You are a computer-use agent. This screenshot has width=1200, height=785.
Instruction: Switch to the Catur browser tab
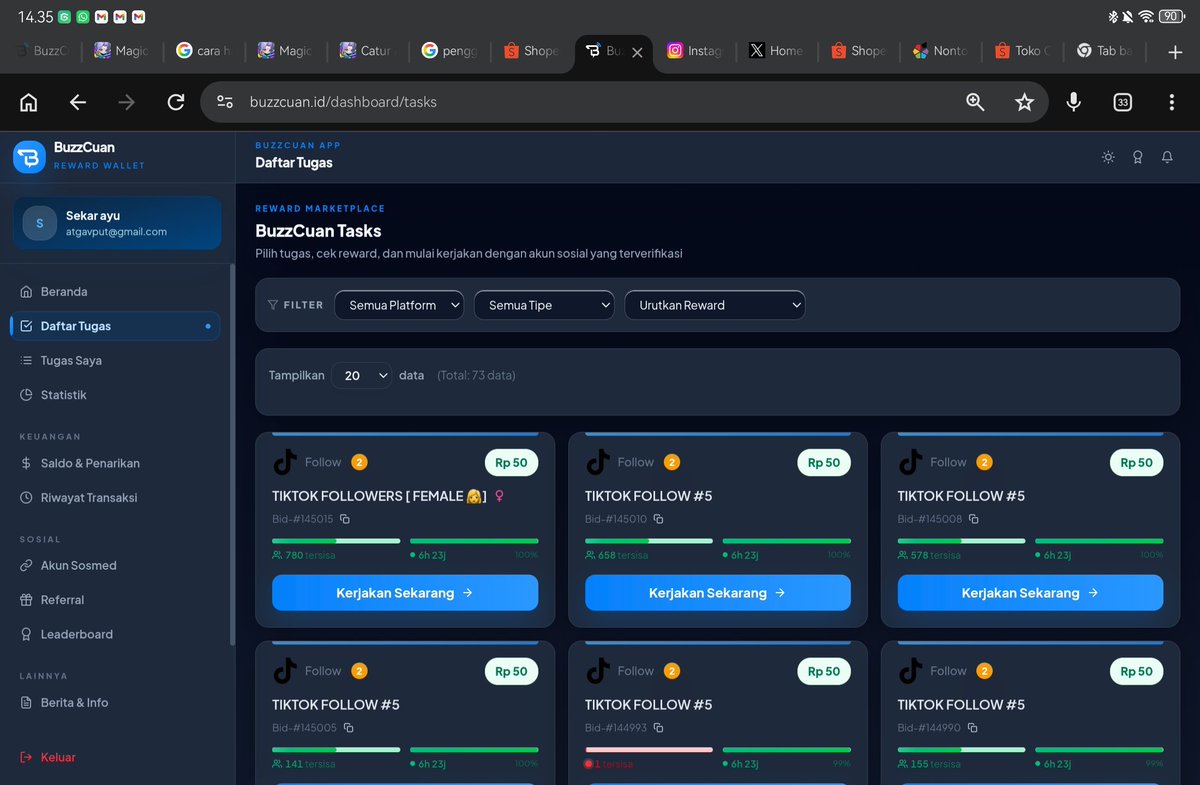pyautogui.click(x=367, y=51)
